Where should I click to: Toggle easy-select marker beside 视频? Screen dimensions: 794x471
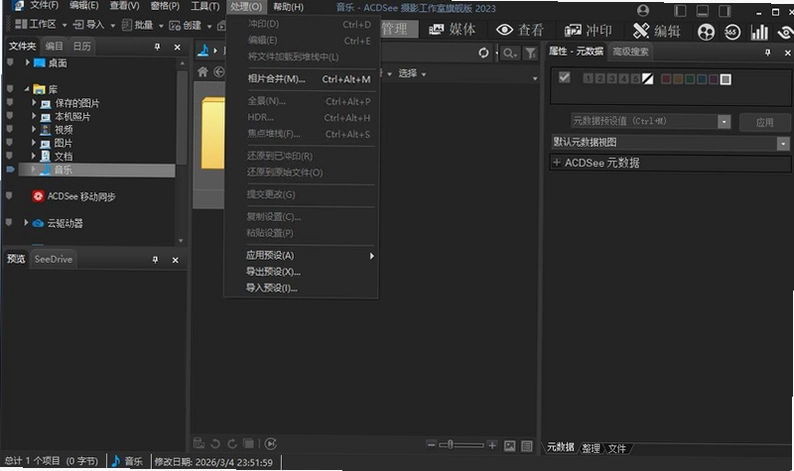point(10,129)
